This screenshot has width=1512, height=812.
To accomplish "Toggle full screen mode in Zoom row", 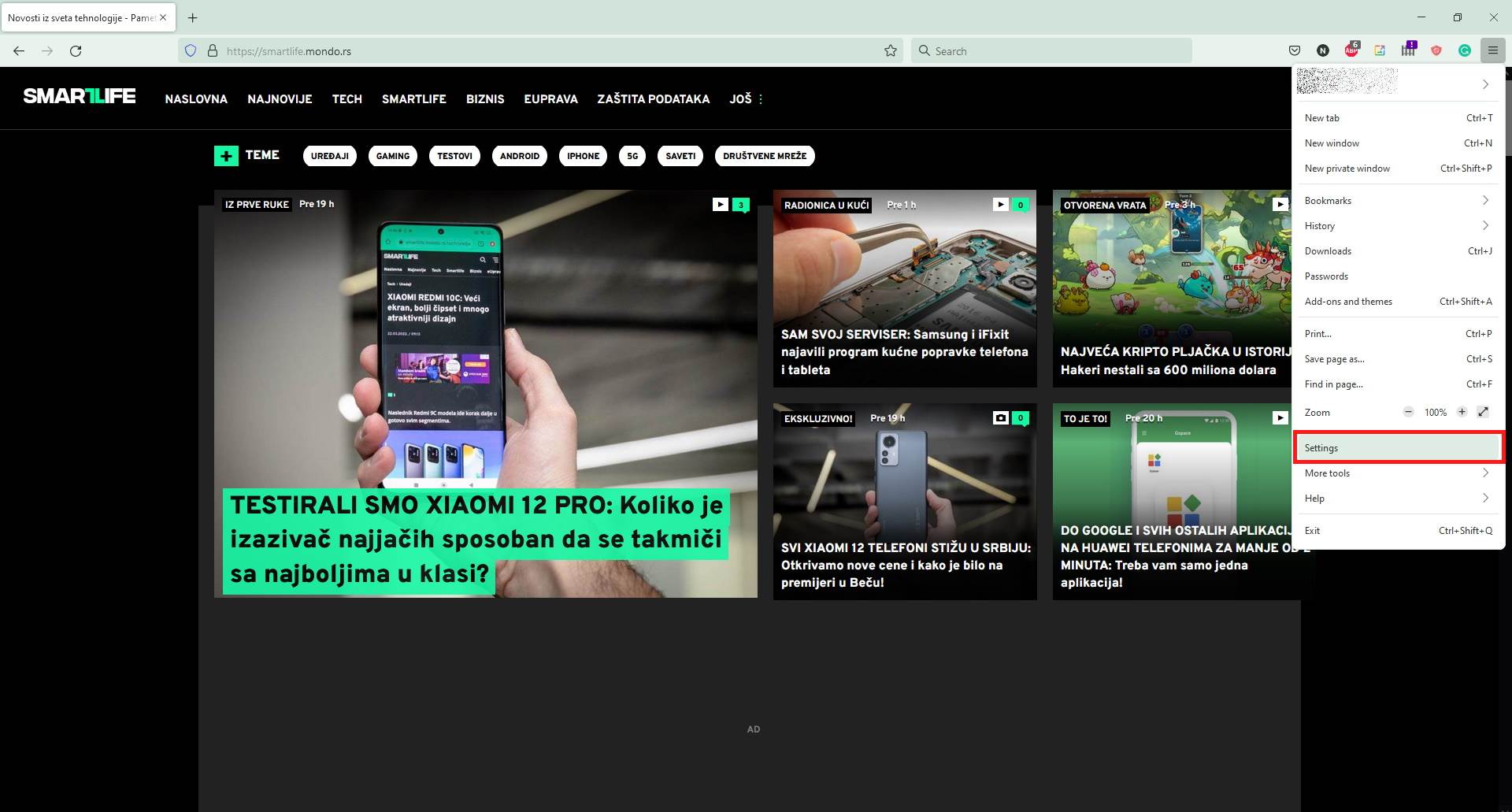I will (x=1483, y=412).
